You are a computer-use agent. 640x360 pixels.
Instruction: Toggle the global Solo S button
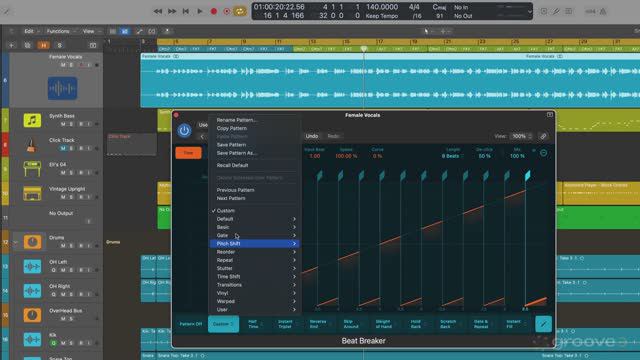[60, 45]
